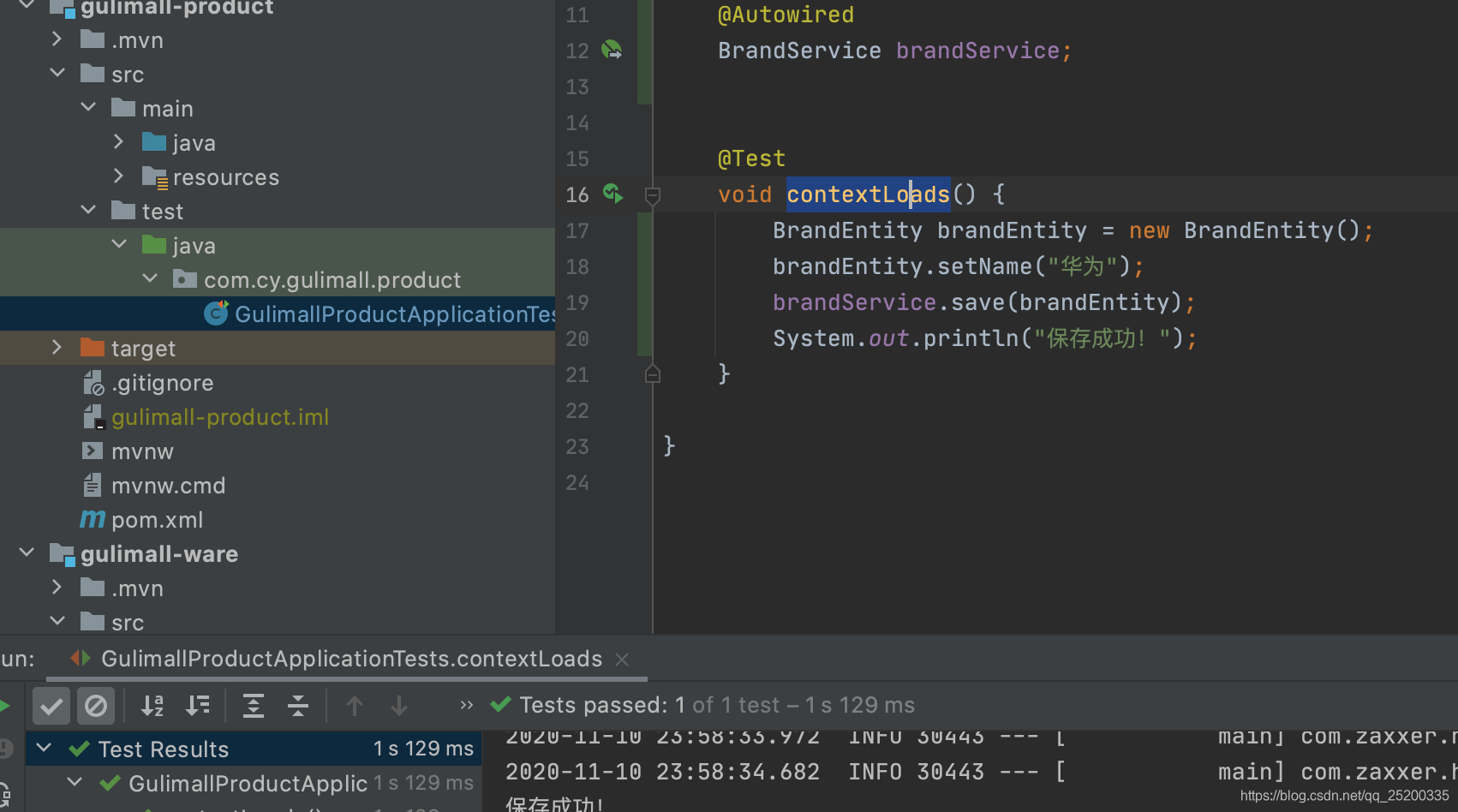Collapse the test folder
1458x812 pixels.
[x=88, y=211]
